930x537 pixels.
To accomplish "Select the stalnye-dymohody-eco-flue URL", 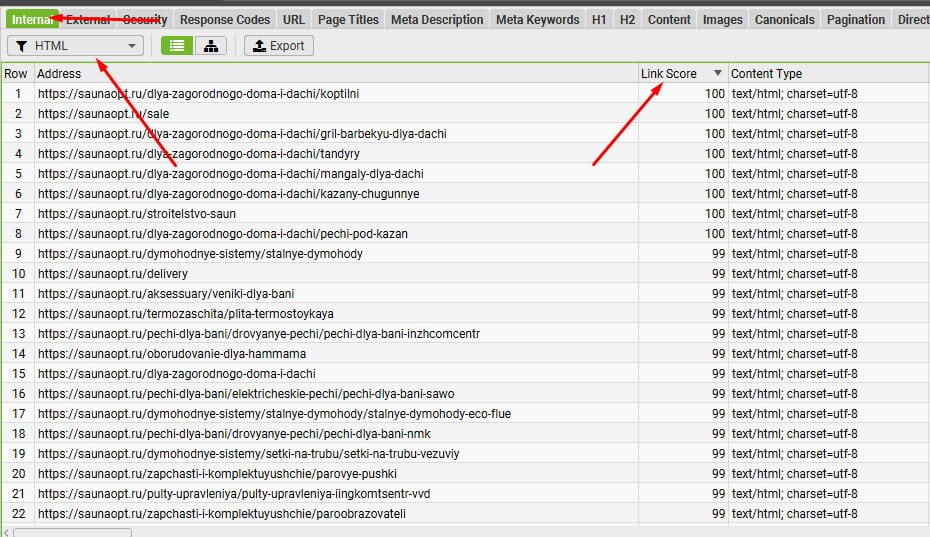I will tap(275, 414).
